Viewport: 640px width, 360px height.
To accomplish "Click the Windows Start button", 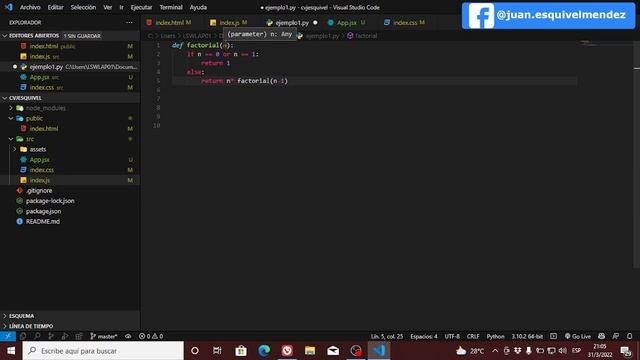I will (11, 351).
